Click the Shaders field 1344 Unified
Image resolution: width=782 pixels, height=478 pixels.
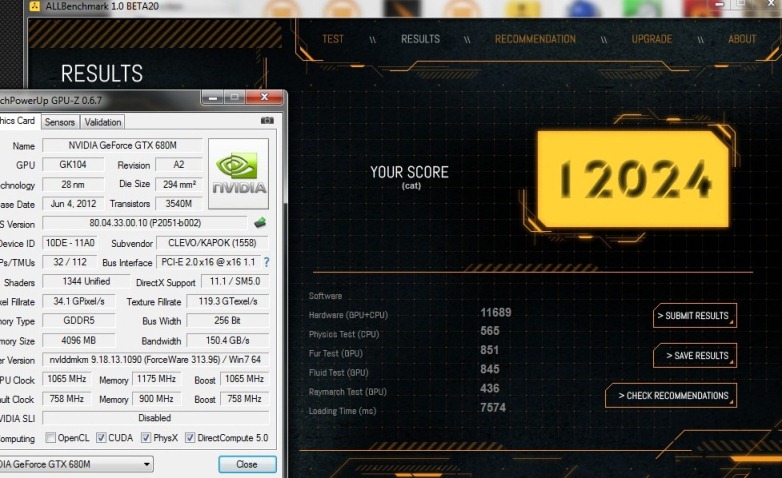tap(86, 281)
